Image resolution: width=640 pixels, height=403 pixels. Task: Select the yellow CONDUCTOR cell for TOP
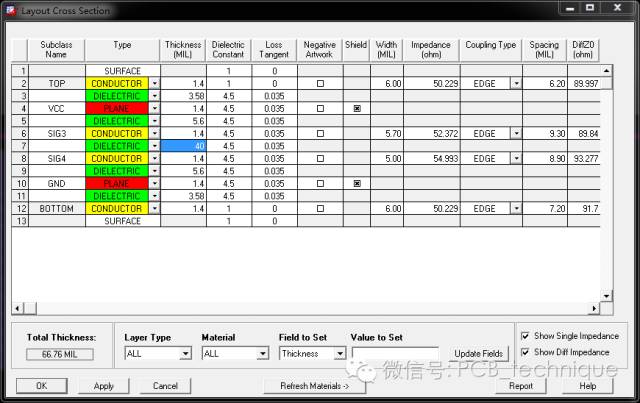point(117,84)
